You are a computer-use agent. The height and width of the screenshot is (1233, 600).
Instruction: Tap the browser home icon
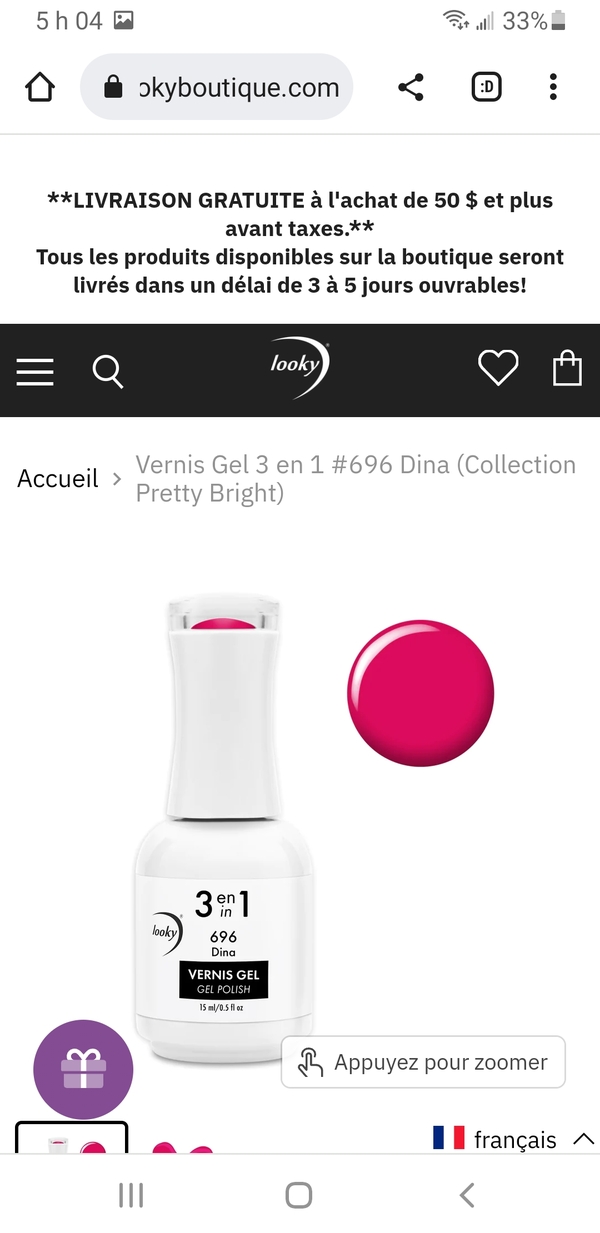40,88
